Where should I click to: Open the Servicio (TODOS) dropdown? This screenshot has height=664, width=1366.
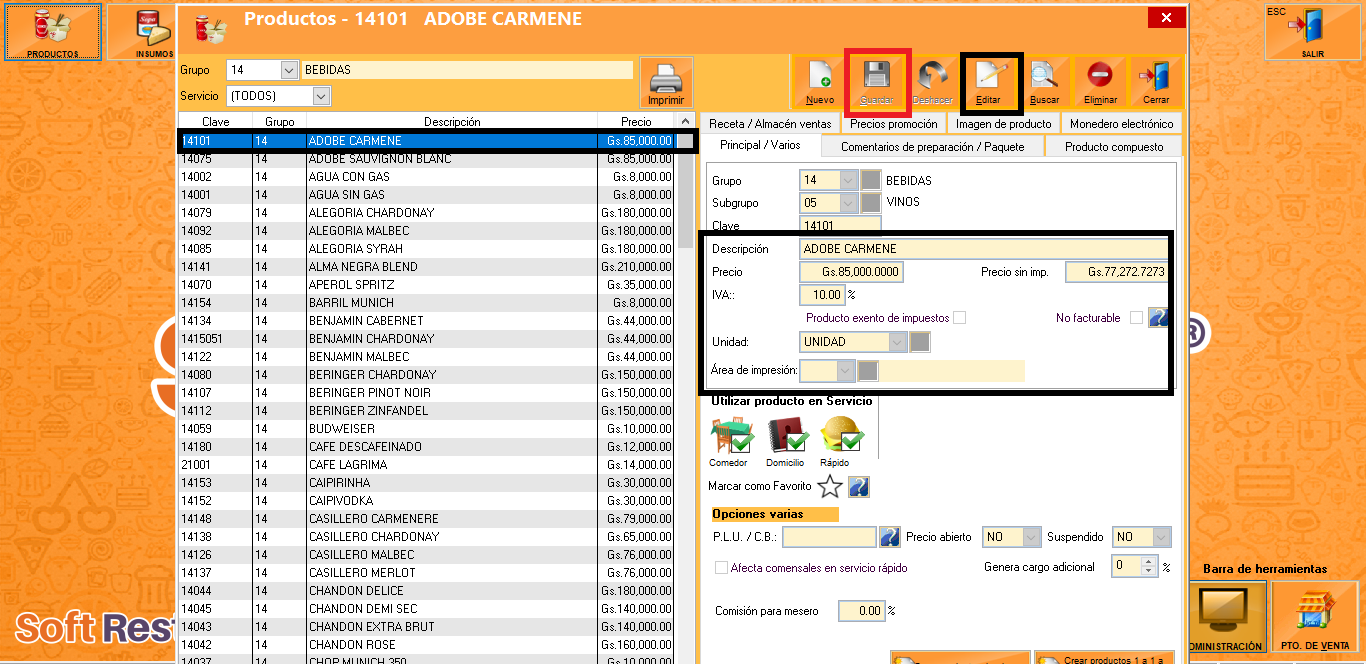click(321, 96)
